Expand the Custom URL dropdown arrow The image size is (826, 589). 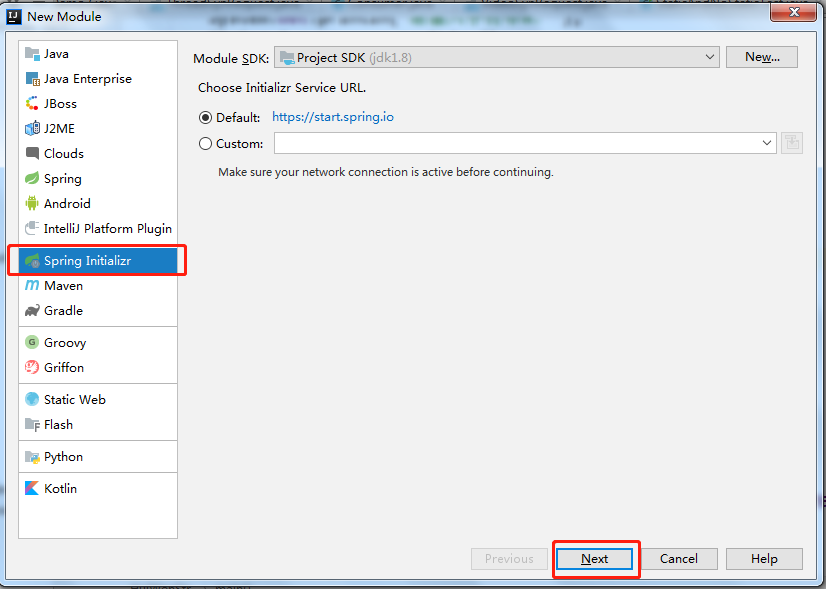pos(766,143)
